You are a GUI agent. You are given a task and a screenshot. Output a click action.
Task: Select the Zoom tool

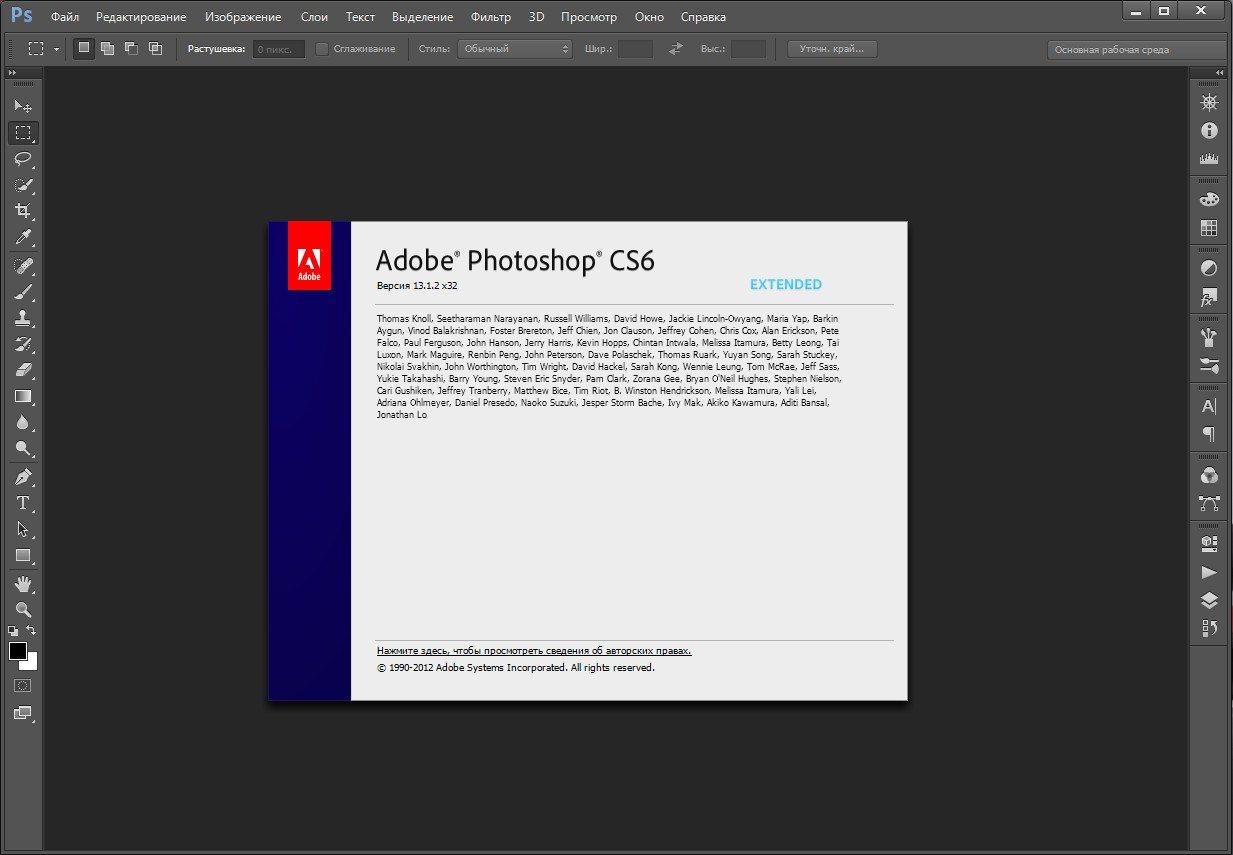[23, 610]
